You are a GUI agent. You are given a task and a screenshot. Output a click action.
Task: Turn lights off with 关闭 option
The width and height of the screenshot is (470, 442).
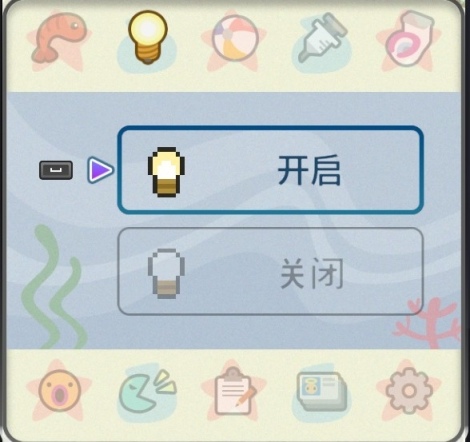(x=270, y=271)
